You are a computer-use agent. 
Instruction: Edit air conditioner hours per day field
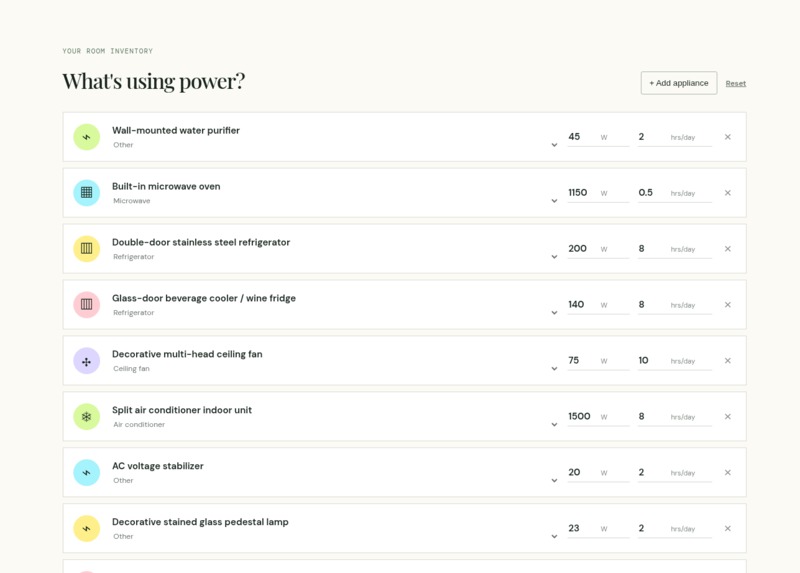[x=674, y=416]
